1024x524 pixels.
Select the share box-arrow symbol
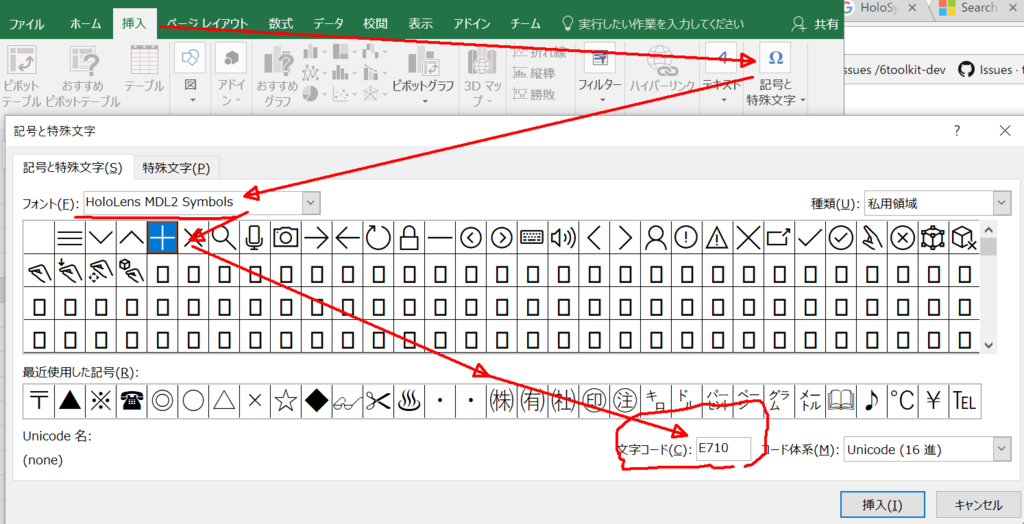(779, 238)
